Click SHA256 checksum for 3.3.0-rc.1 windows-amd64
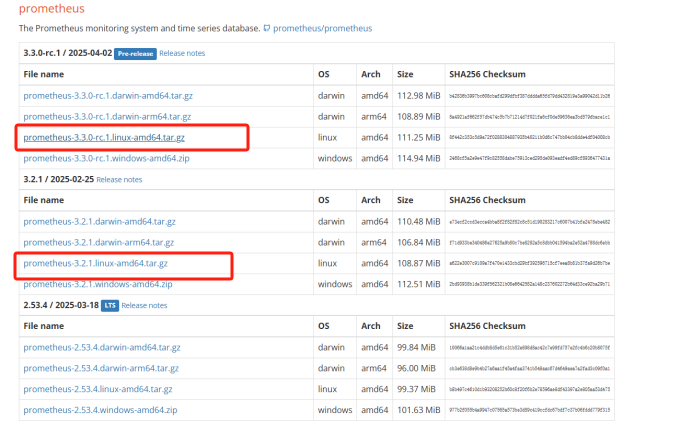The image size is (692, 436). pyautogui.click(x=530, y=158)
